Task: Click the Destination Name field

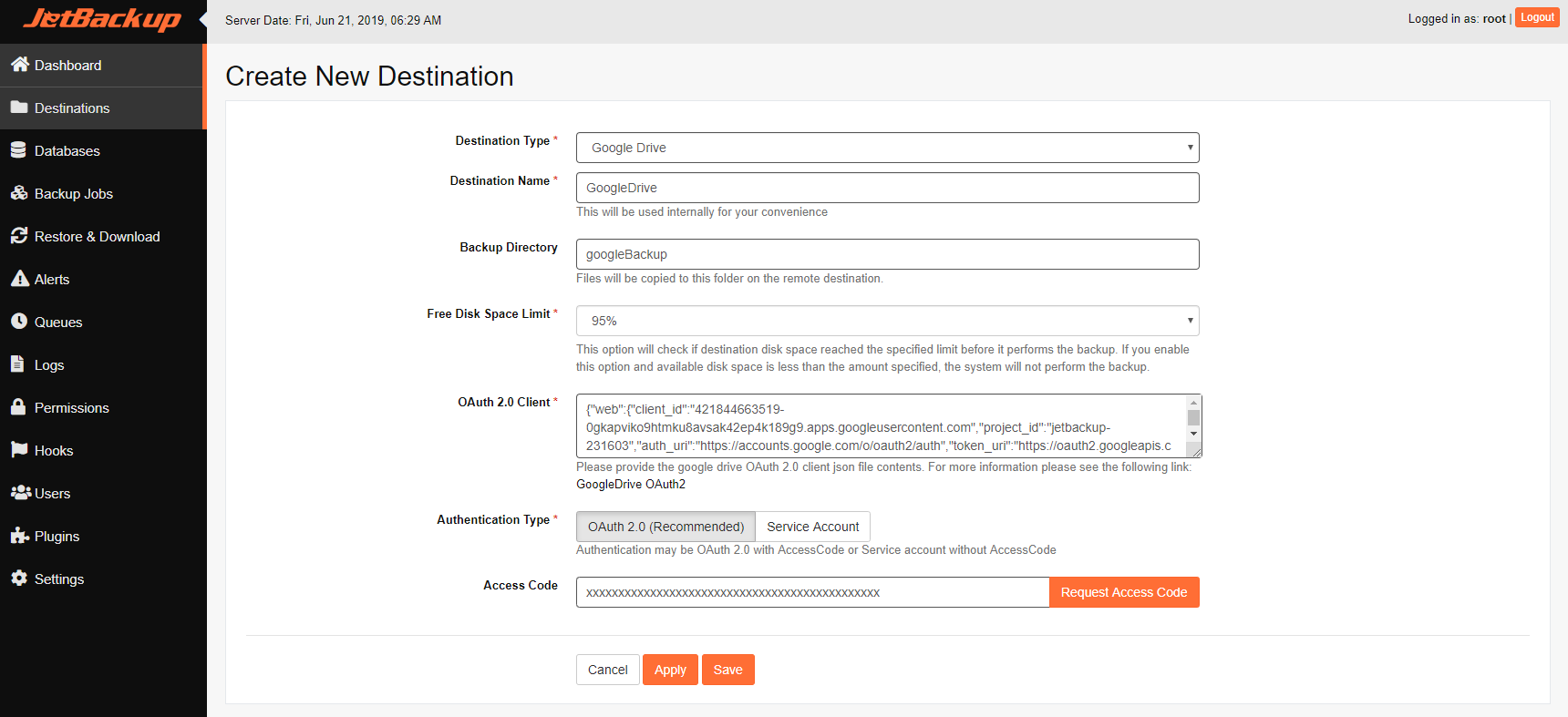Action: click(887, 188)
